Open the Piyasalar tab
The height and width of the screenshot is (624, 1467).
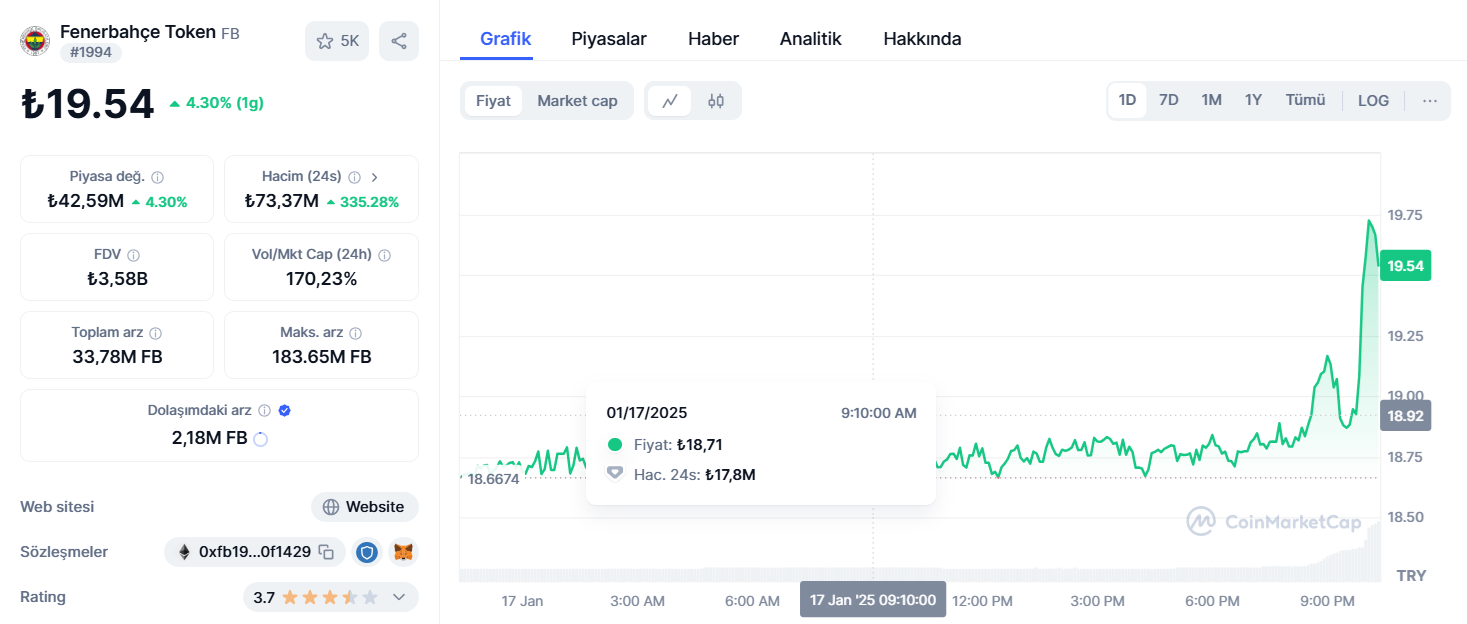point(609,39)
